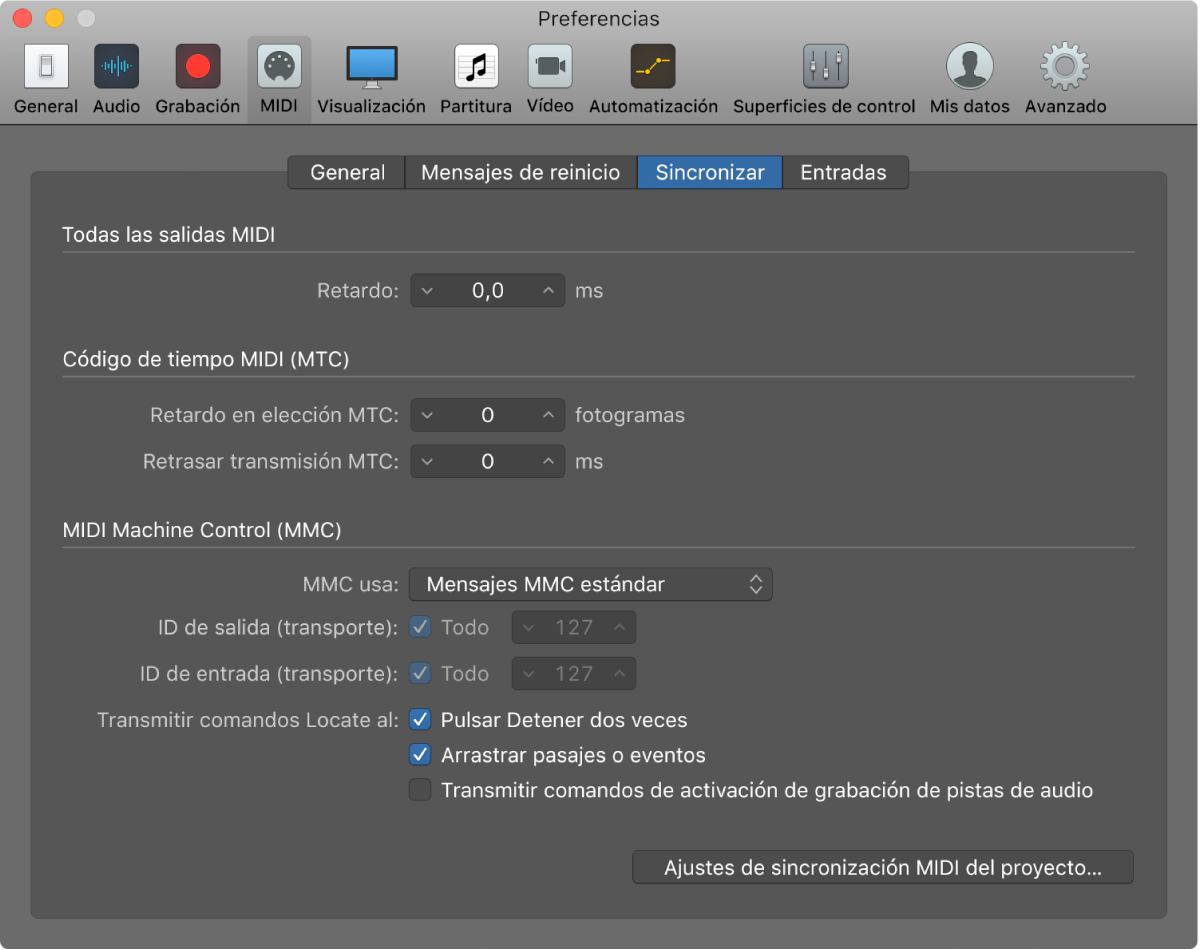Uncheck Arrastrar pasajes o eventos
Screen dimensions: 1200x950
coord(421,755)
